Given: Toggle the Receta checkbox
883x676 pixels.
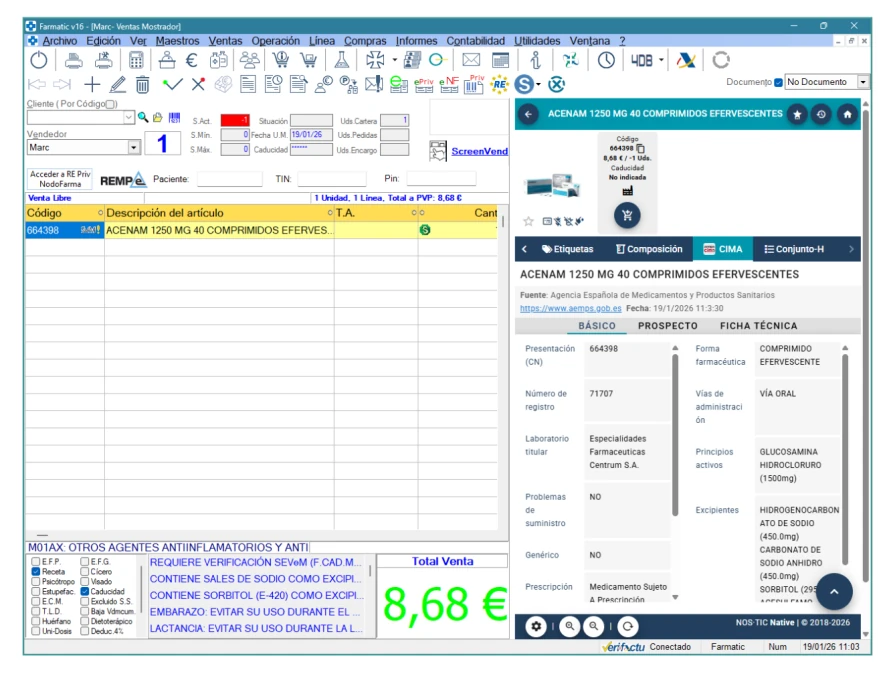Looking at the screenshot, I should point(36,571).
